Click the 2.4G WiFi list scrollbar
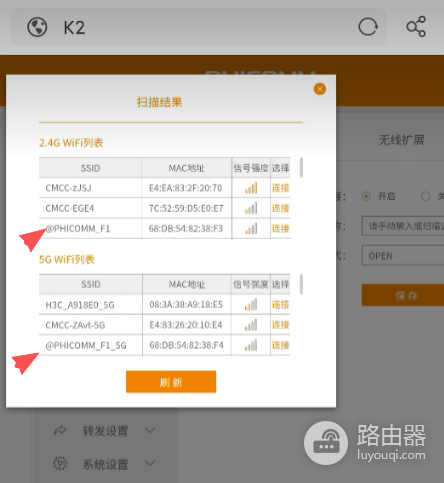 point(301,168)
